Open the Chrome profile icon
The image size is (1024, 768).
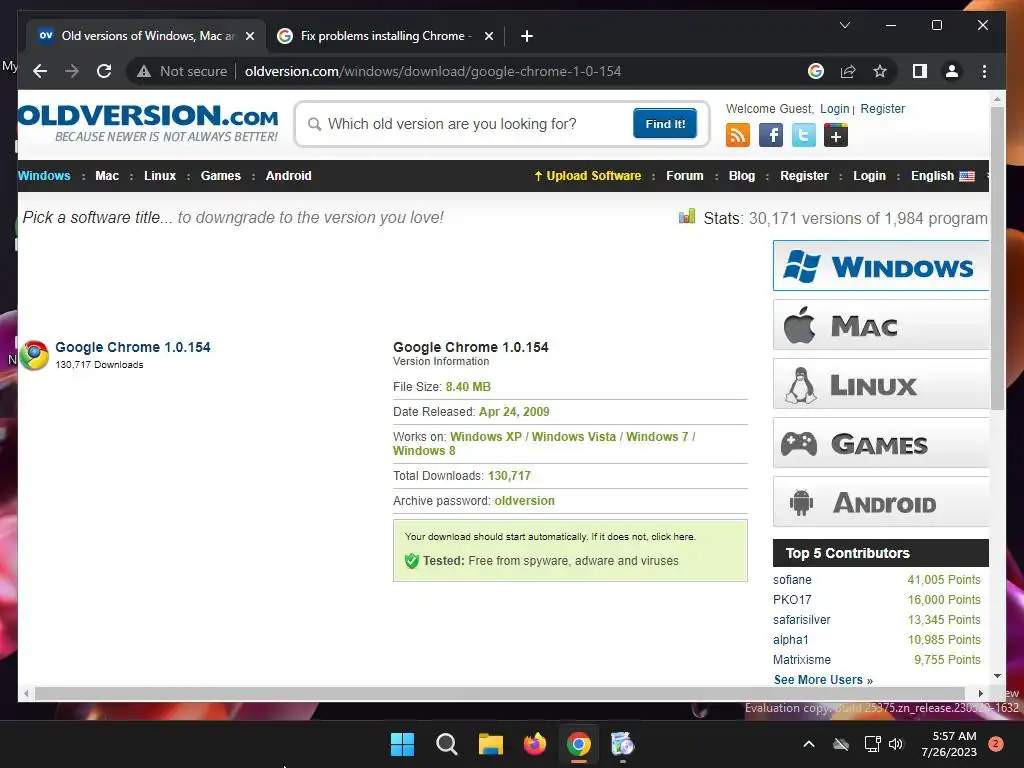pyautogui.click(x=952, y=71)
